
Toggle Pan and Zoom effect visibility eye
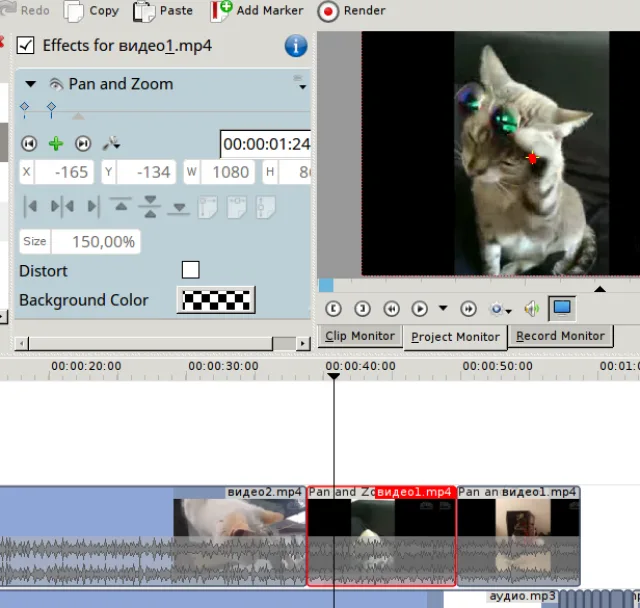[x=56, y=84]
